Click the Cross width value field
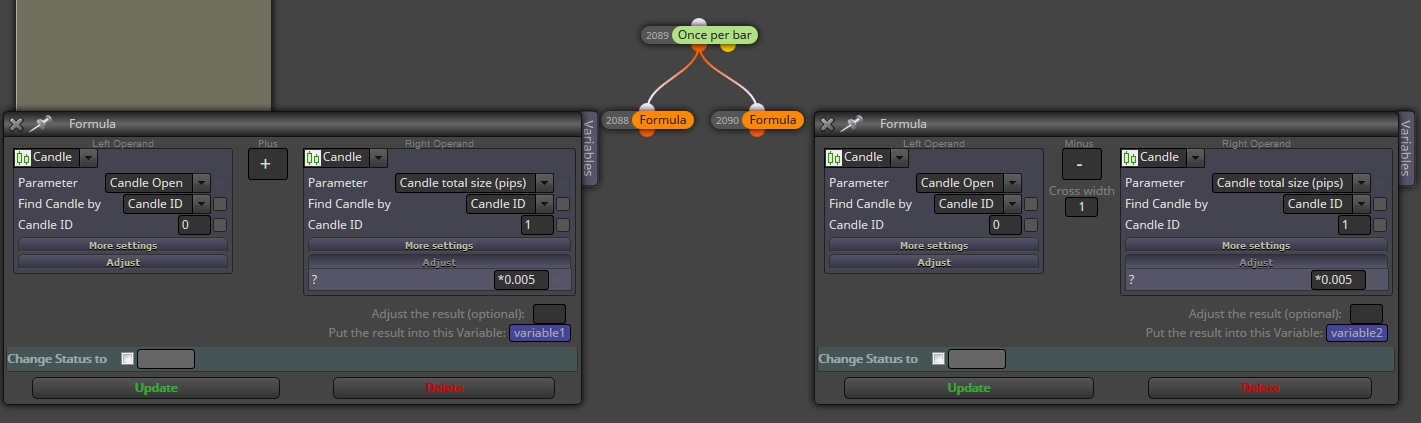 pos(1081,207)
